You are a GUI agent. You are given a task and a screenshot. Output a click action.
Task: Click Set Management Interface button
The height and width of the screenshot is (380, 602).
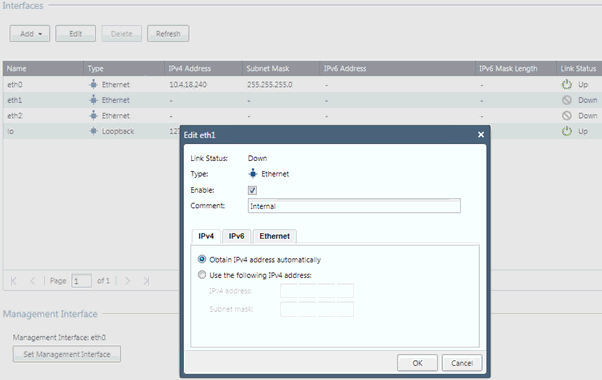pyautogui.click(x=67, y=354)
